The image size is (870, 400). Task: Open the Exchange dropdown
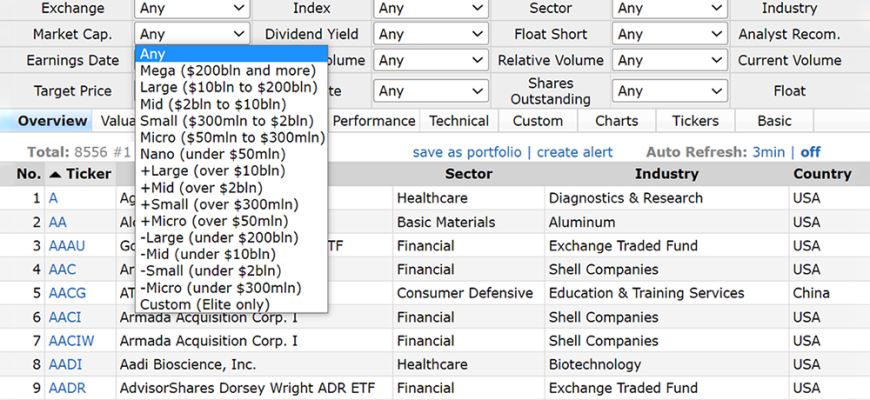[x=191, y=8]
